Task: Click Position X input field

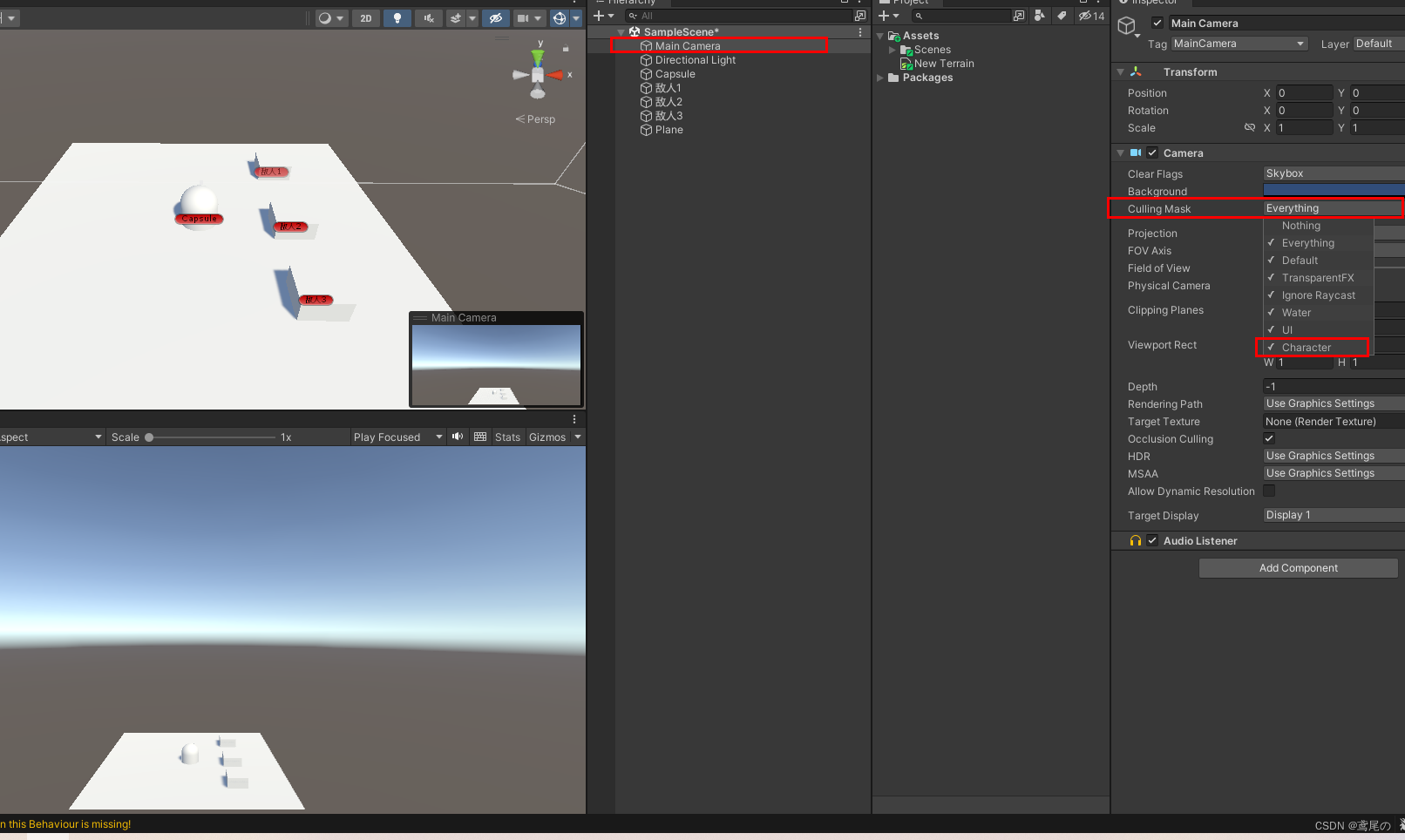Action: coord(1305,93)
